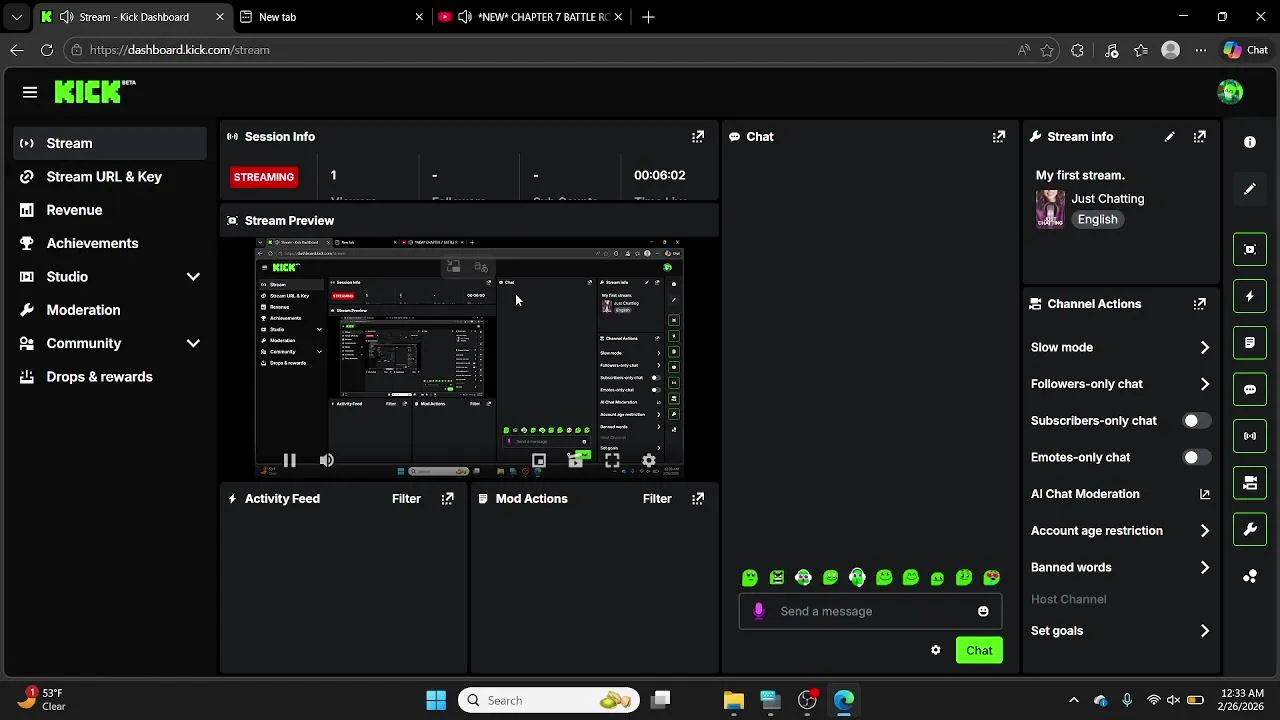Toggle the stream preview widget icon

[1250, 250]
